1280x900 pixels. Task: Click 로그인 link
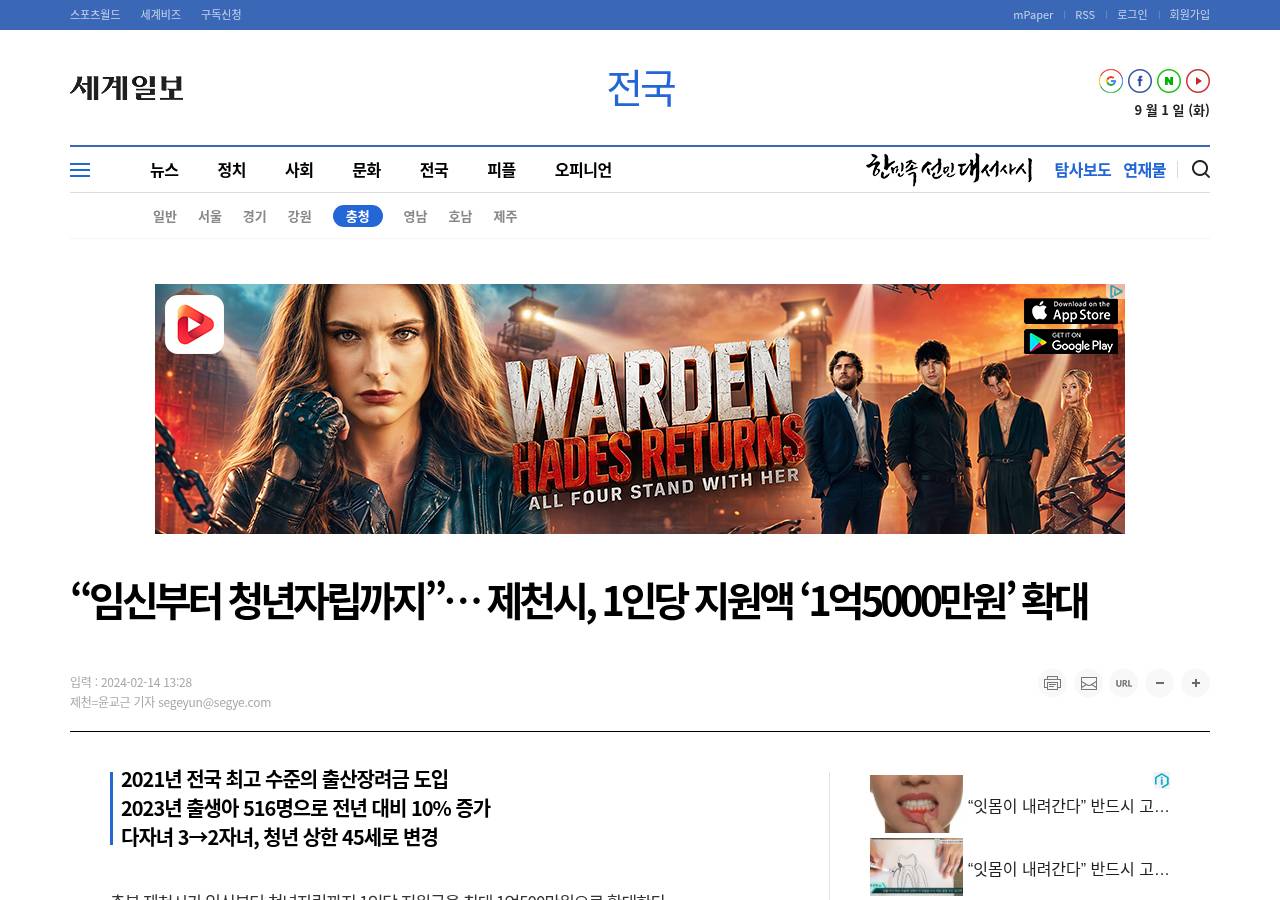pos(1132,14)
